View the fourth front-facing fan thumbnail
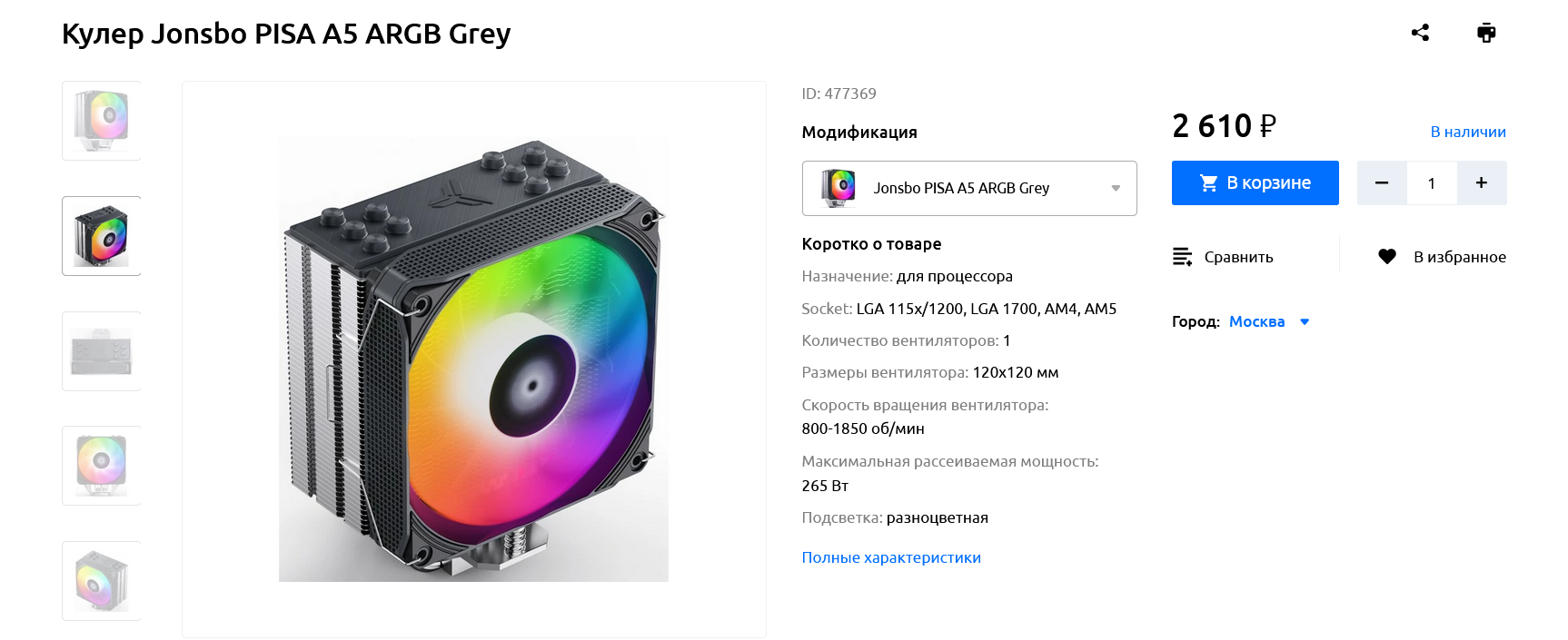Viewport: 1568px width, 640px height. tap(102, 466)
